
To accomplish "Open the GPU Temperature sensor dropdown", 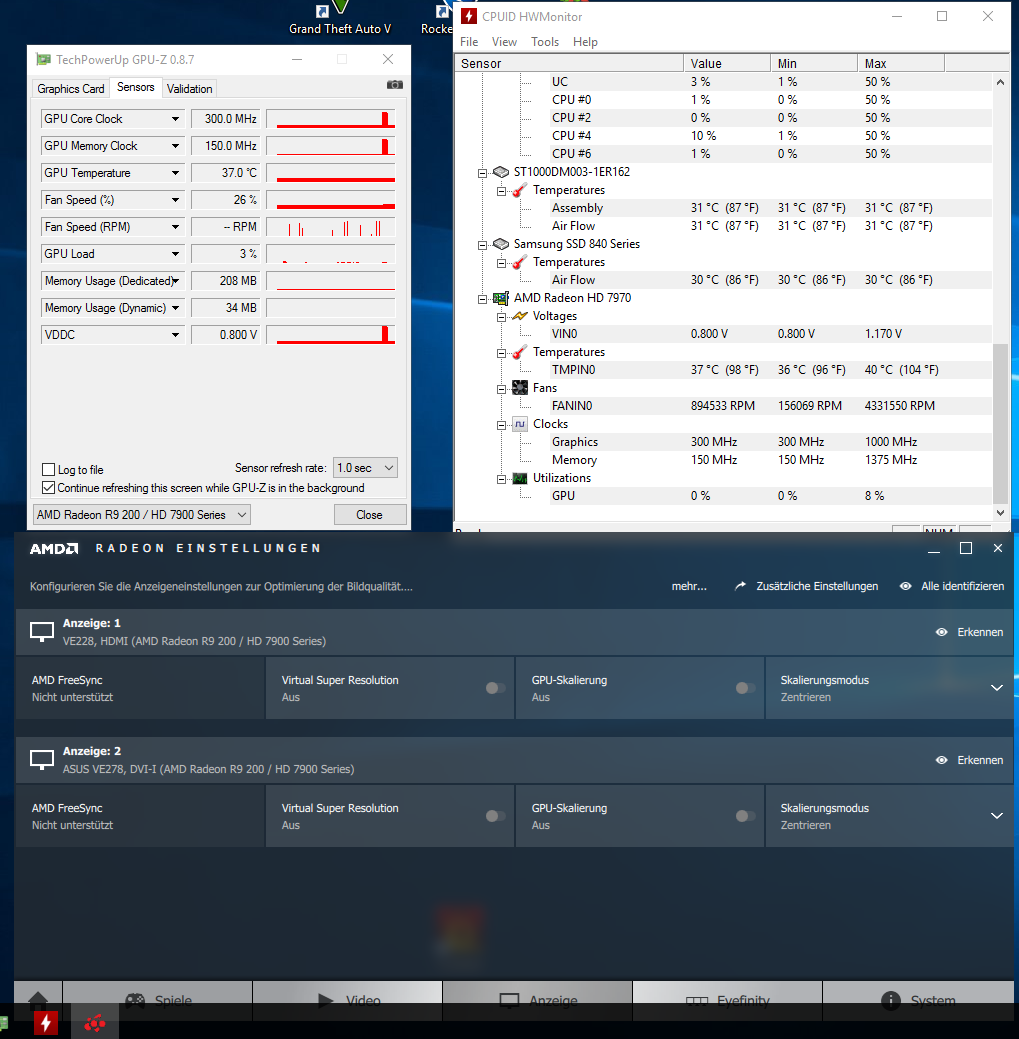I will pos(175,173).
